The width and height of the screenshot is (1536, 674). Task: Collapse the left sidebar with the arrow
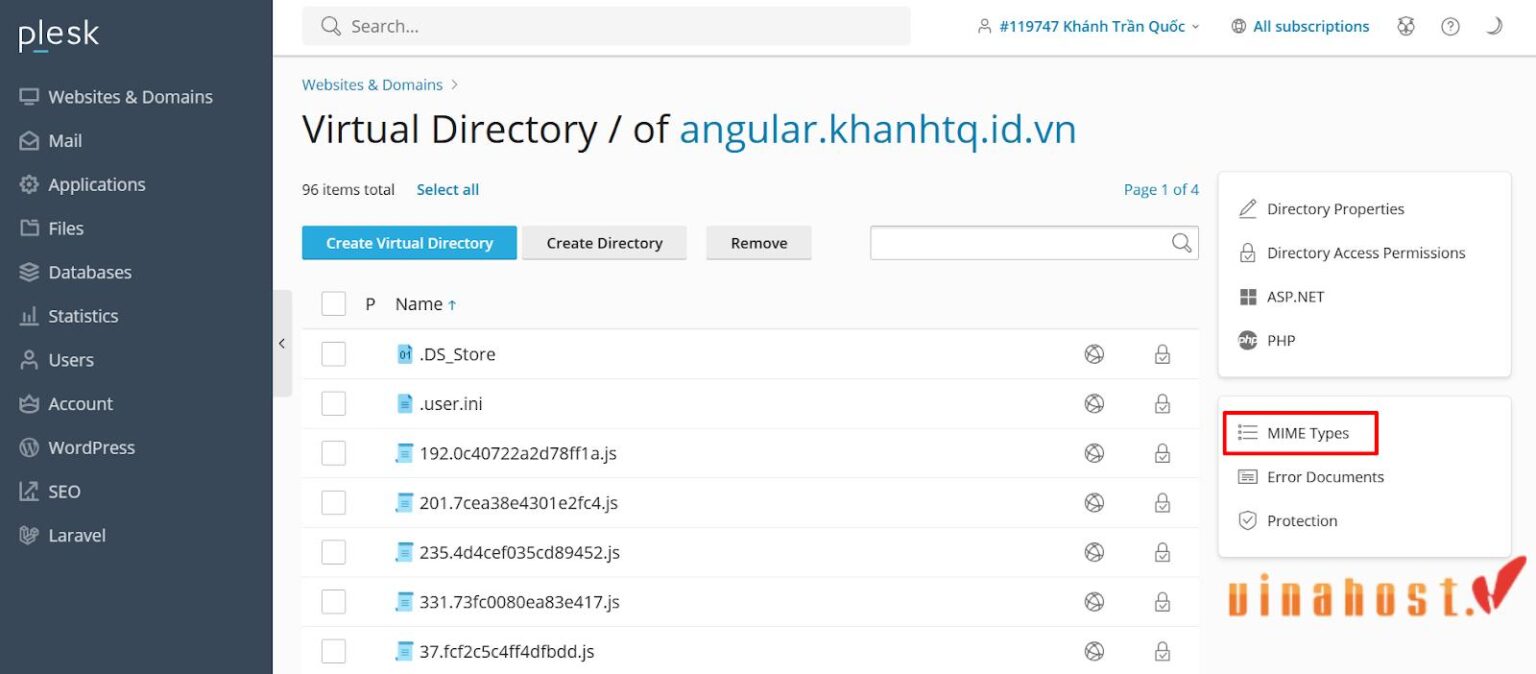pyautogui.click(x=282, y=343)
